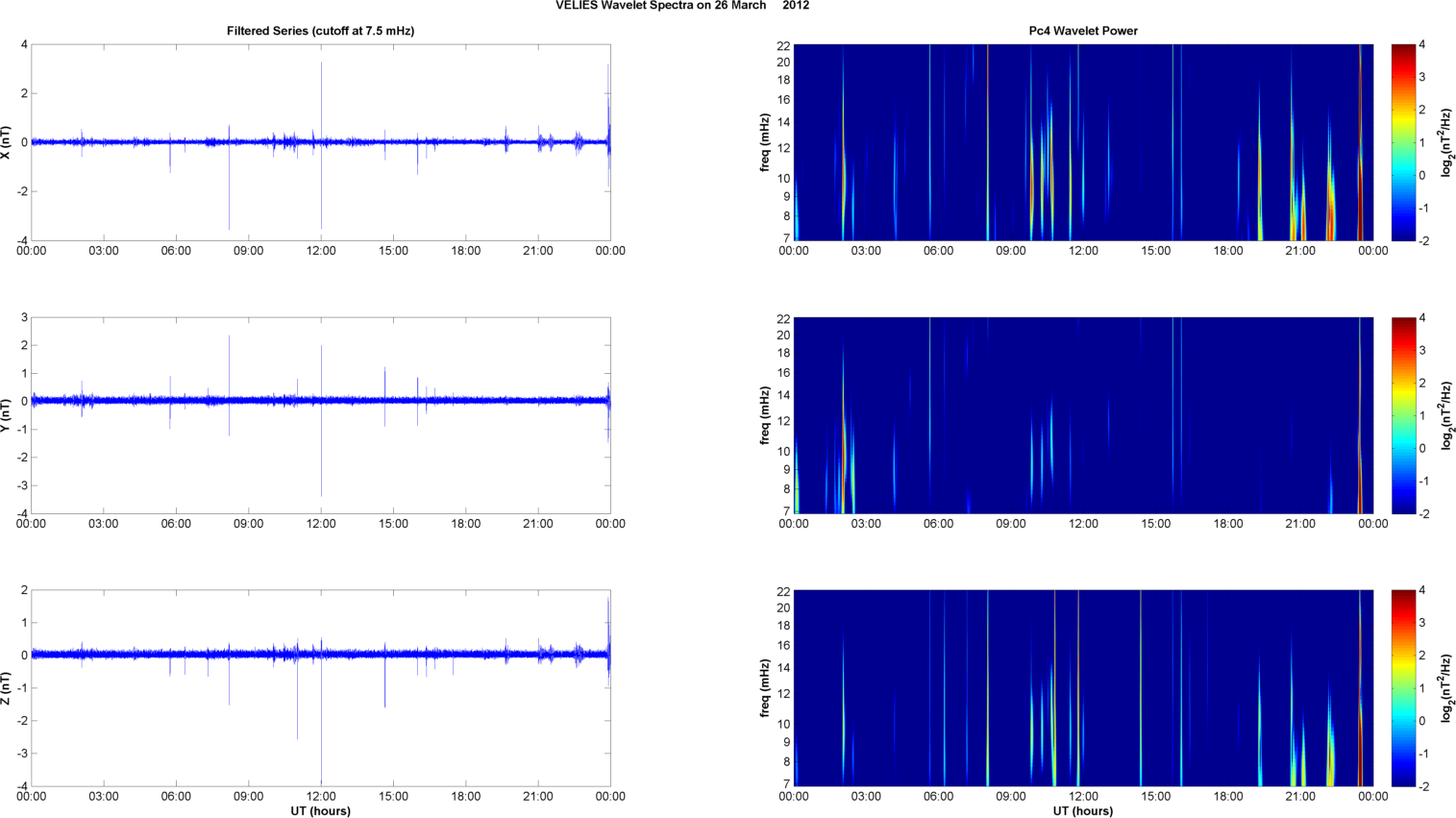Click the tall 12:00 spike in X series
The height and width of the screenshot is (818, 1456).
[321, 96]
